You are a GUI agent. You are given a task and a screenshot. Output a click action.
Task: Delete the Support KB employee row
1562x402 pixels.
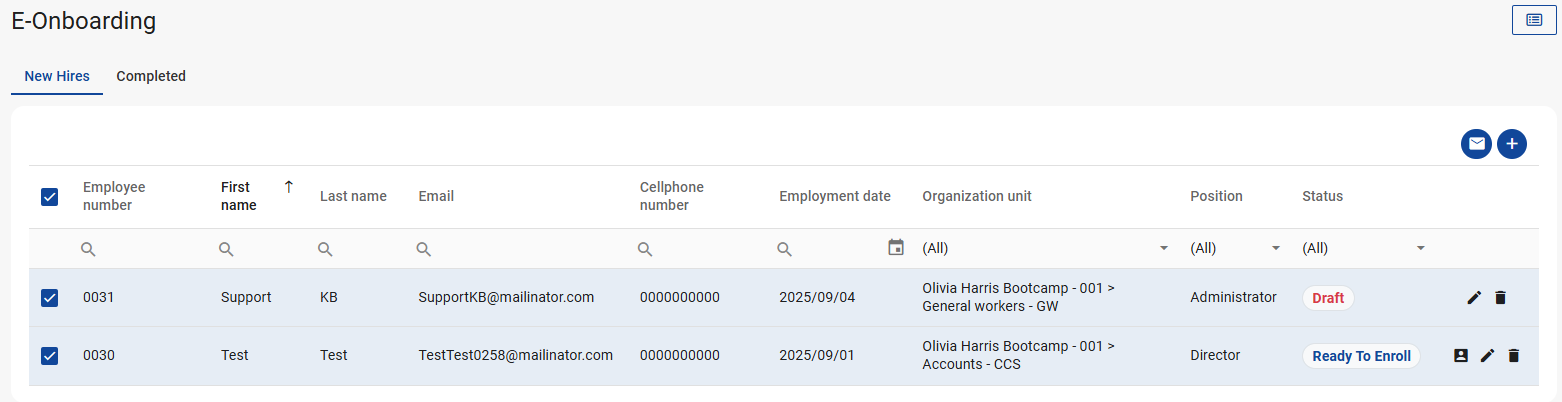click(x=1500, y=297)
